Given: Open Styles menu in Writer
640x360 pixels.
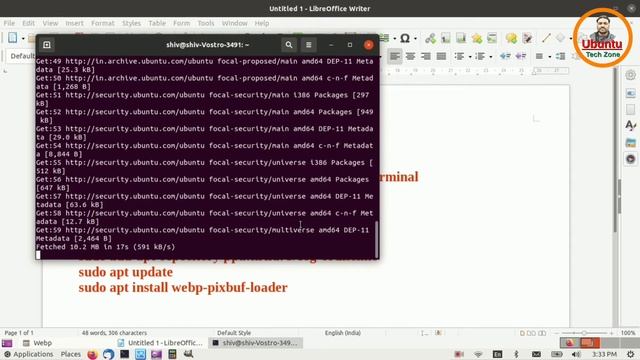Looking at the screenshot, I should (x=131, y=23).
